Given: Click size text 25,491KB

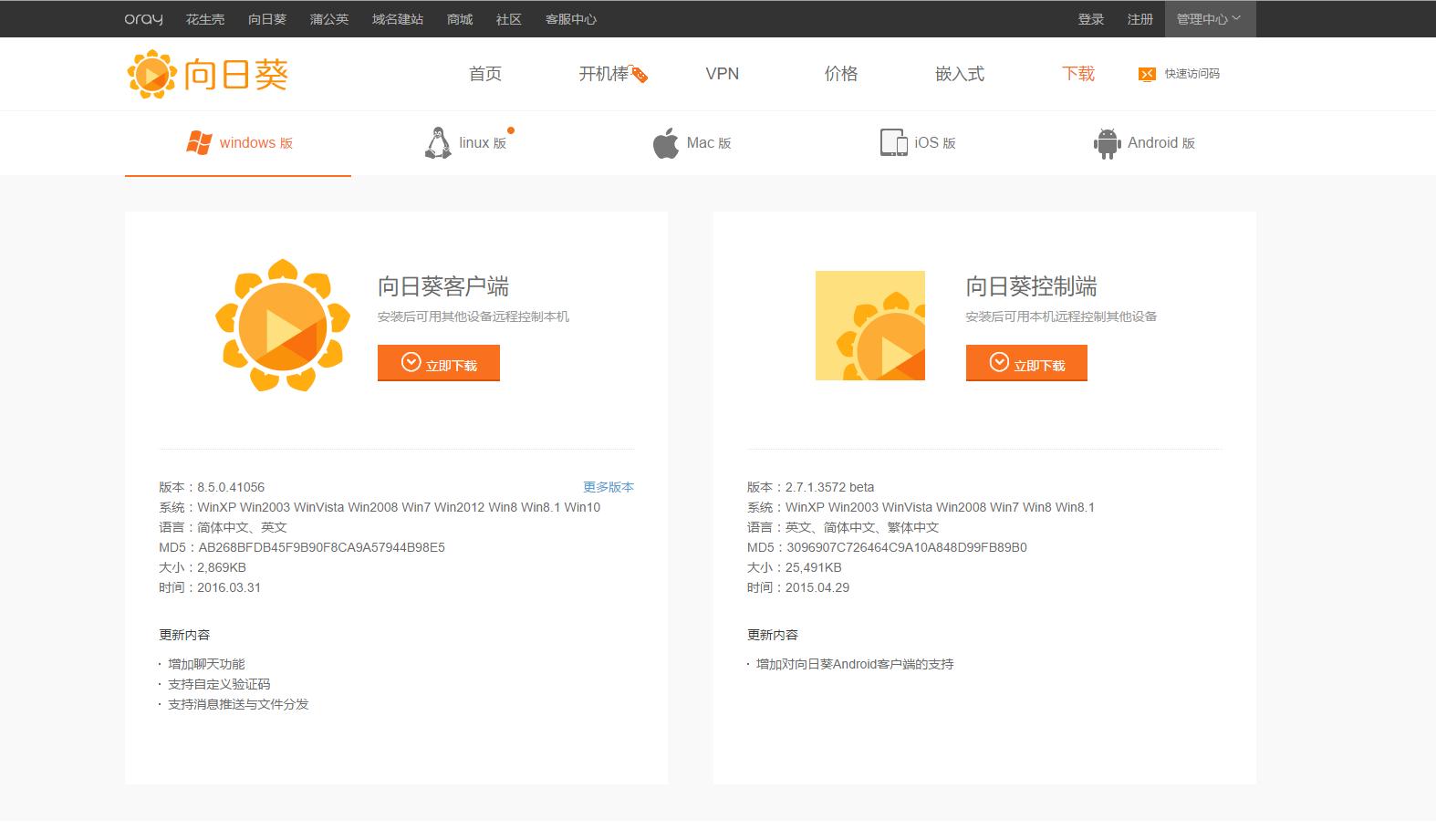Looking at the screenshot, I should click(814, 567).
